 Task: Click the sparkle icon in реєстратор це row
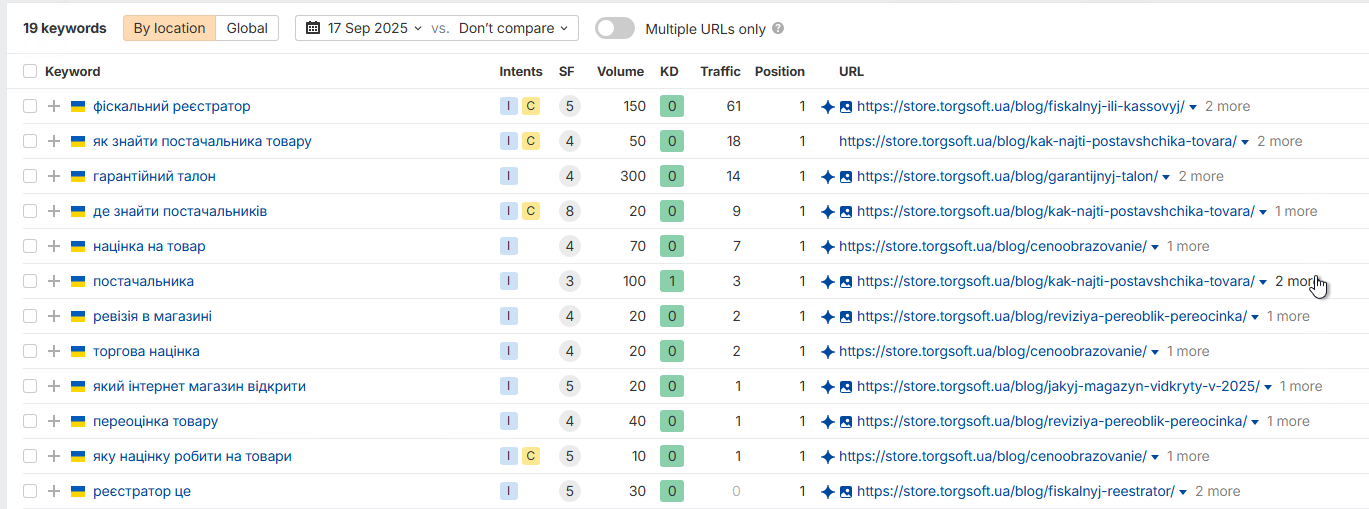827,491
